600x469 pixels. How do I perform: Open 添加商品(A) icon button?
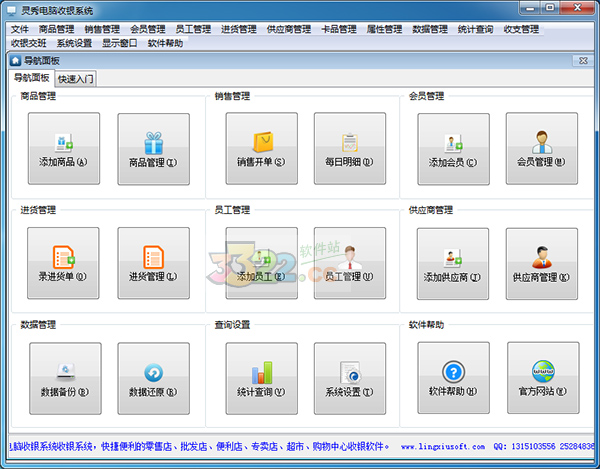(64, 148)
